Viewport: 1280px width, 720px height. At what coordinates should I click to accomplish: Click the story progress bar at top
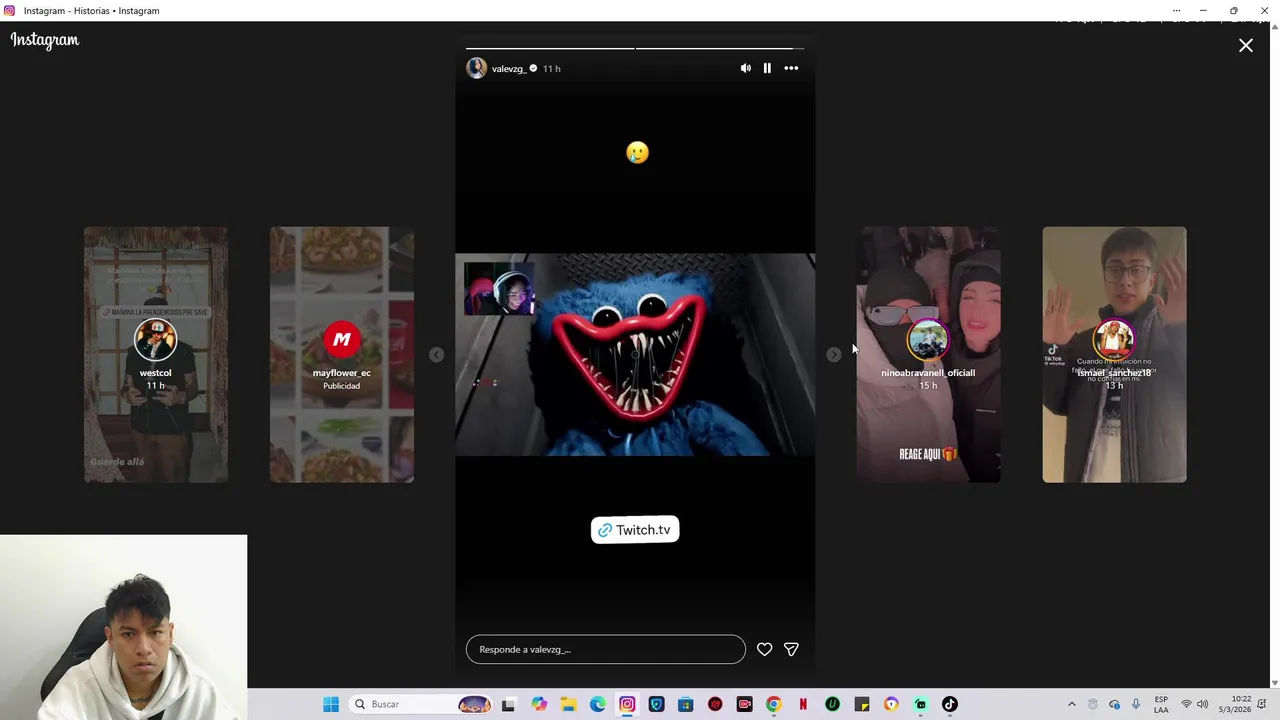coord(635,48)
